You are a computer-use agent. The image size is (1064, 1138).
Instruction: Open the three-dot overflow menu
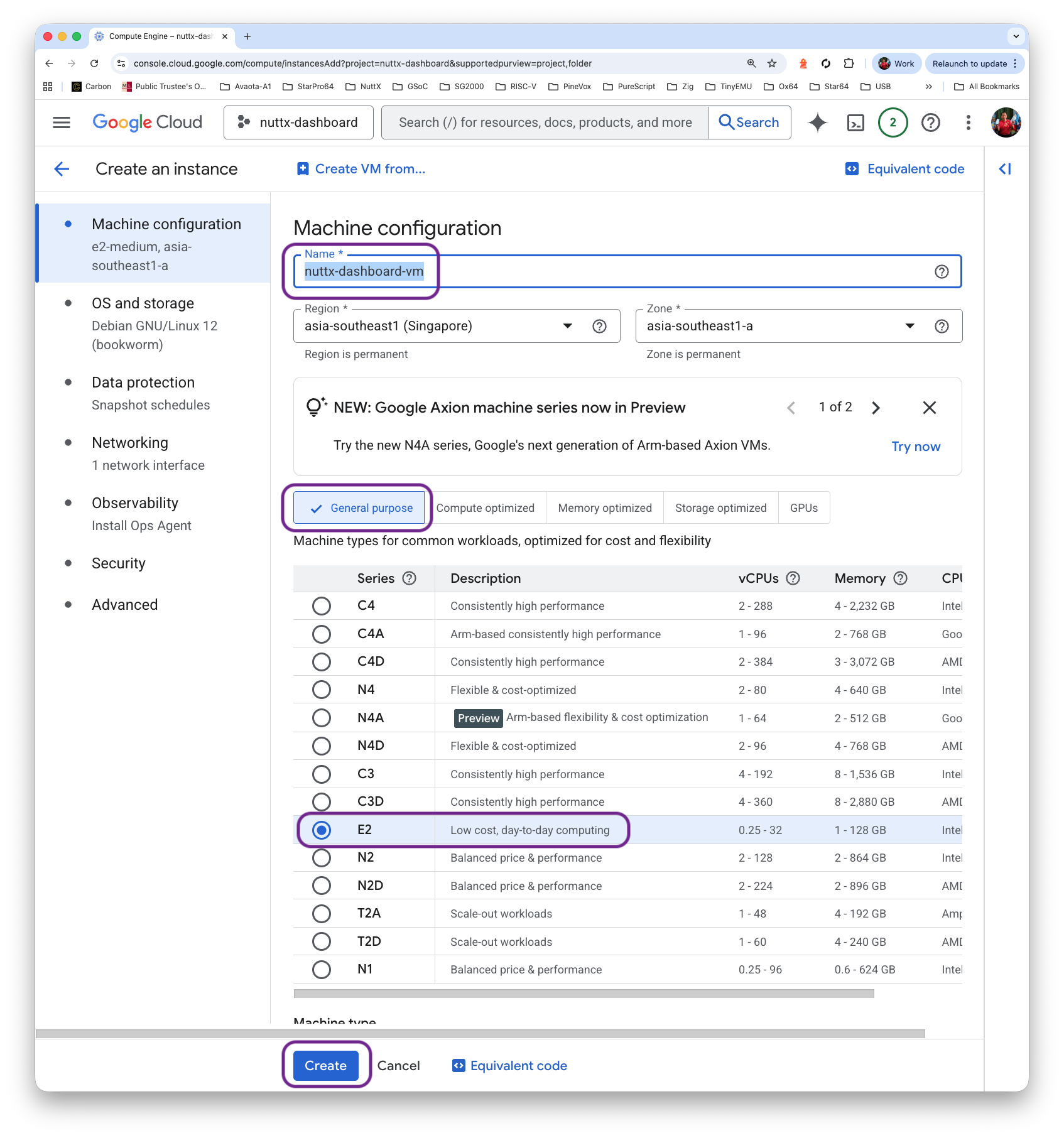tap(968, 122)
